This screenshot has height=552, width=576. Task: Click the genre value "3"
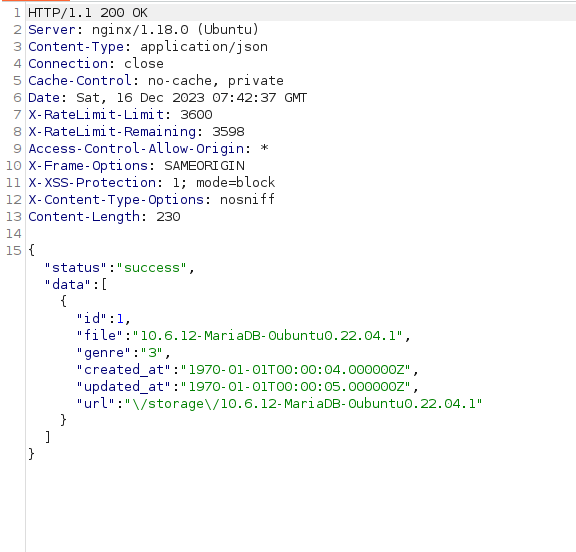coord(152,353)
